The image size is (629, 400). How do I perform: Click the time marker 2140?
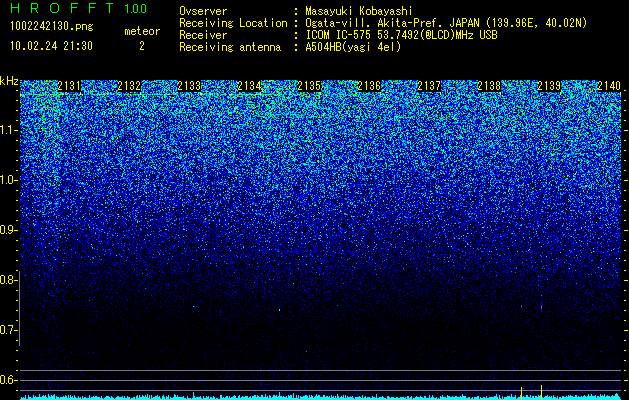click(x=609, y=86)
